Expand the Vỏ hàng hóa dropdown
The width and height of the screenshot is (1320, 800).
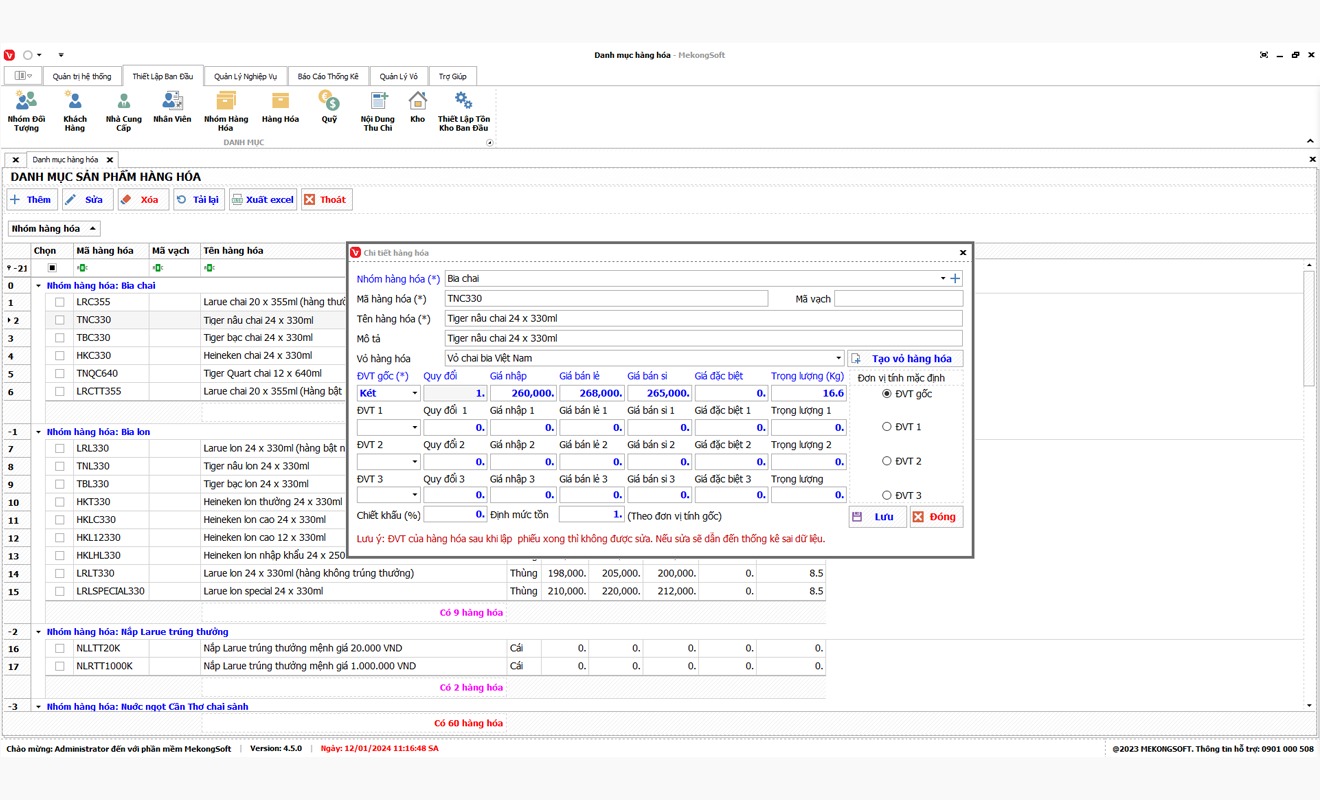[x=838, y=358]
